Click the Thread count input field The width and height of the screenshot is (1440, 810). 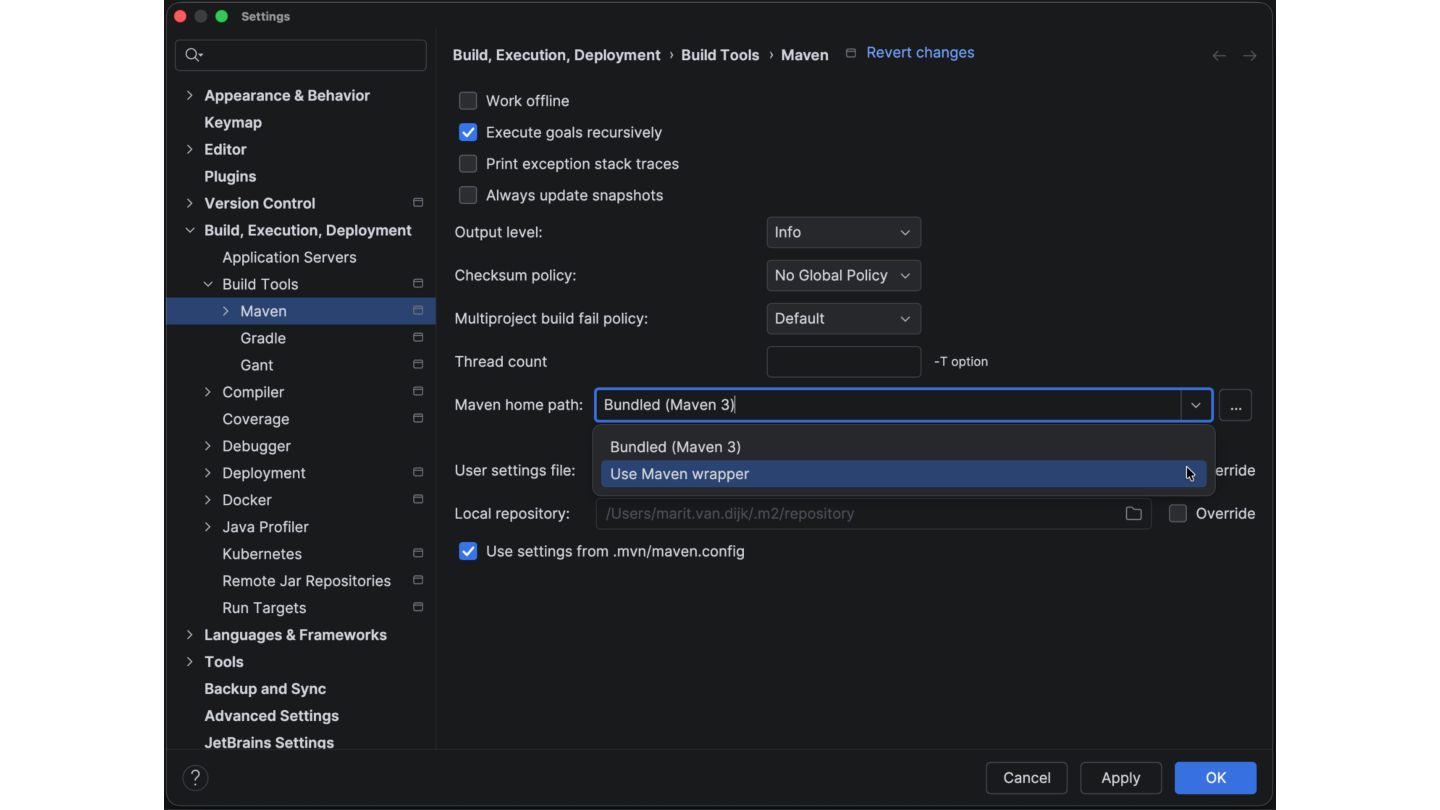tap(843, 362)
